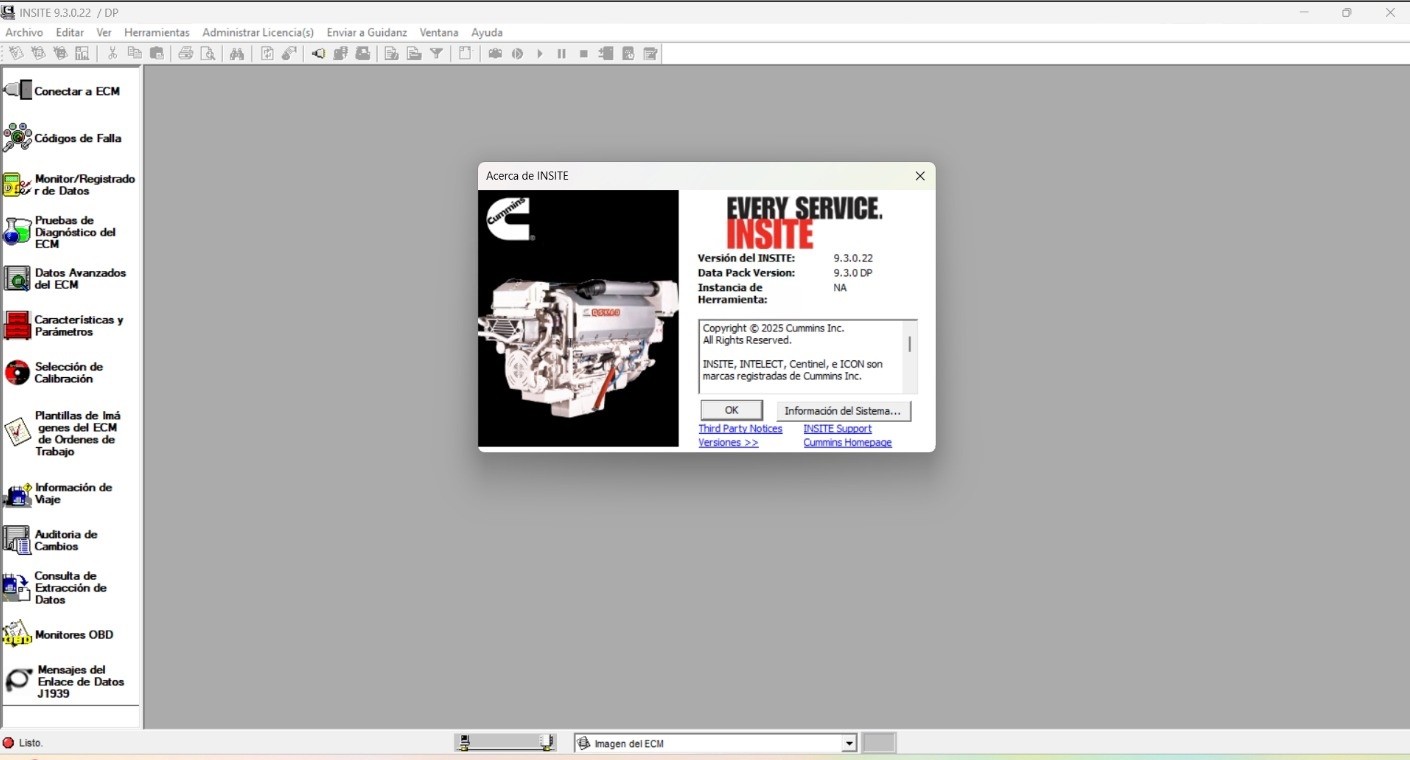Open Información de Viaje
The height and width of the screenshot is (760, 1410).
(x=58, y=494)
